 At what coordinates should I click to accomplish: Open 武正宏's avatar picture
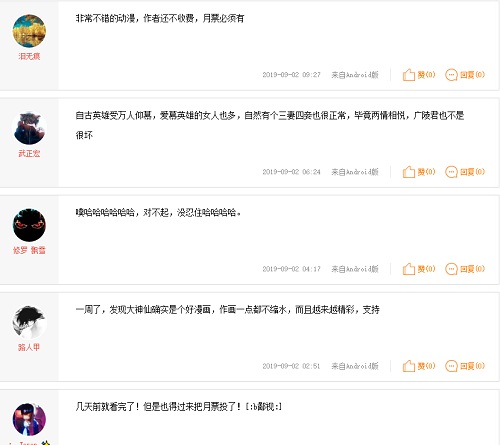(29, 128)
